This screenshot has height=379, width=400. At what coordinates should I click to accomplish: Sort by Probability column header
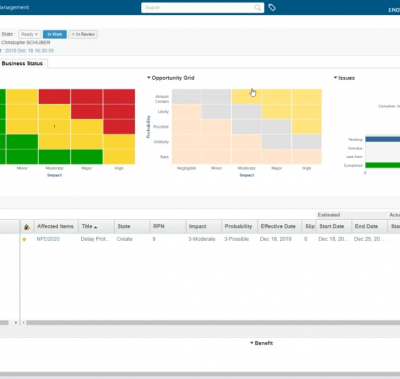coord(239,226)
